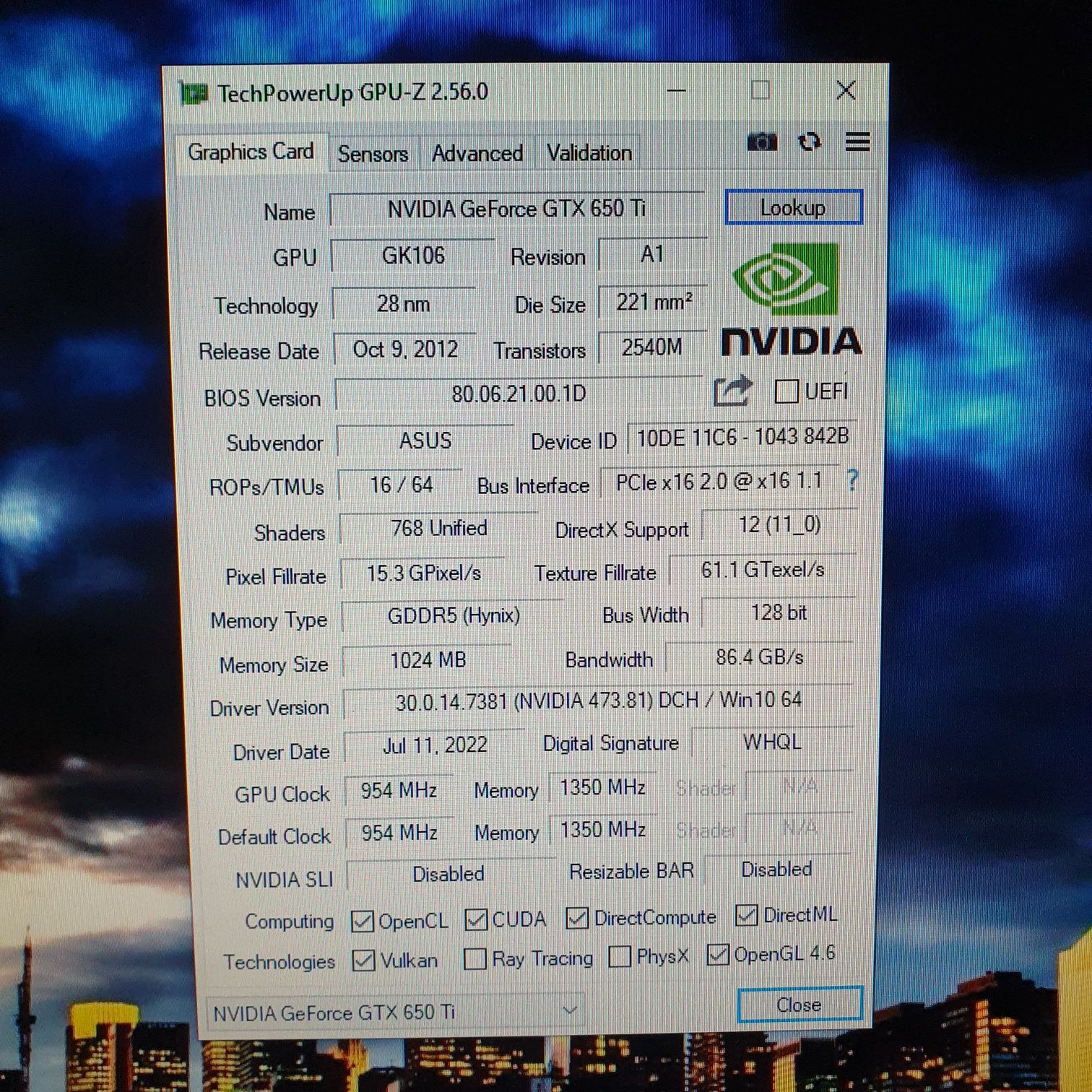Click the GPU-Z title bar app icon
Image resolution: width=1092 pixels, height=1092 pixels.
[x=193, y=93]
